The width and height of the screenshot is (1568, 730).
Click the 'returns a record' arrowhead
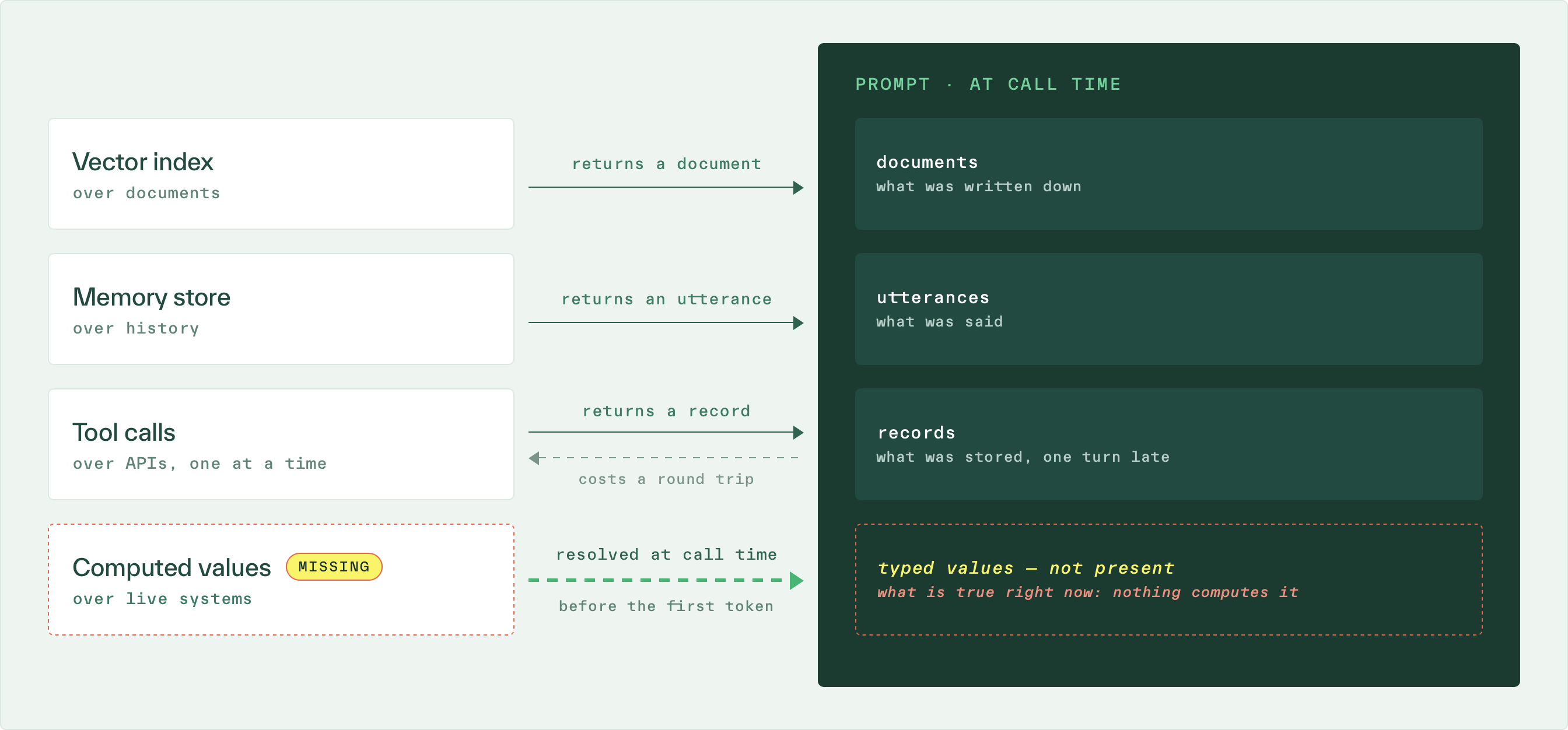click(x=799, y=433)
